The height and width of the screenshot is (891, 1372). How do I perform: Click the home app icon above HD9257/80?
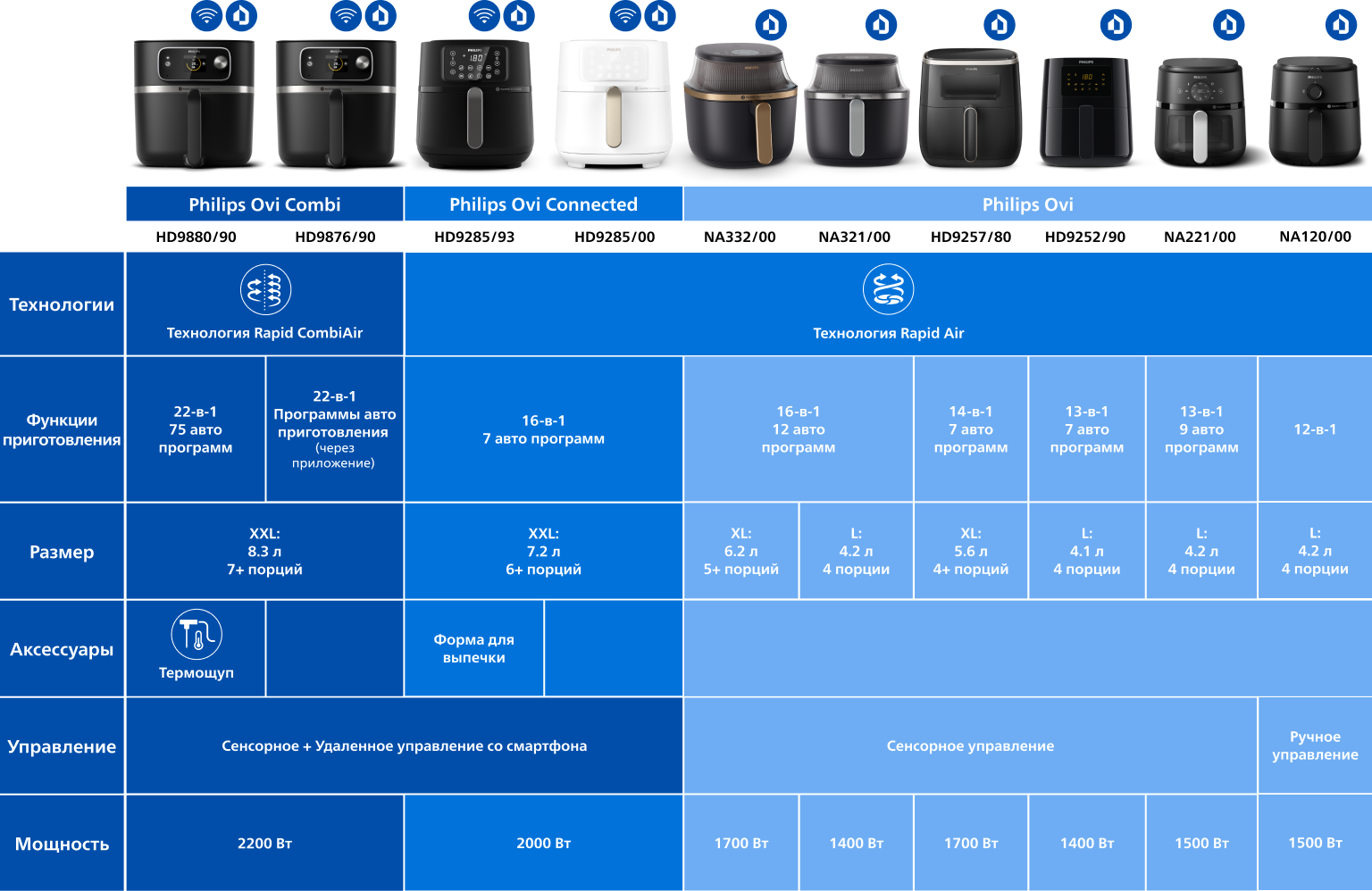coord(1000,24)
